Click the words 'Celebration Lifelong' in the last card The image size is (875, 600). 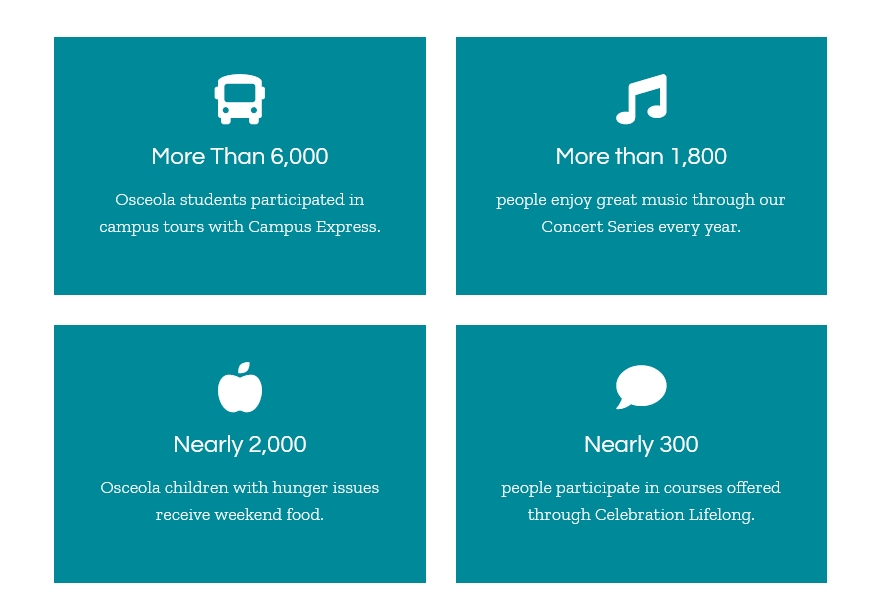[x=673, y=515]
